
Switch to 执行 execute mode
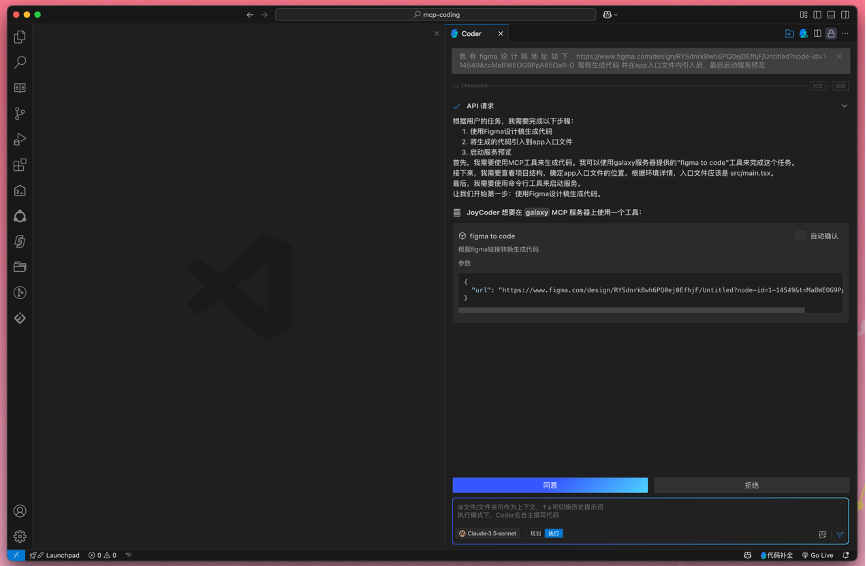tap(554, 533)
